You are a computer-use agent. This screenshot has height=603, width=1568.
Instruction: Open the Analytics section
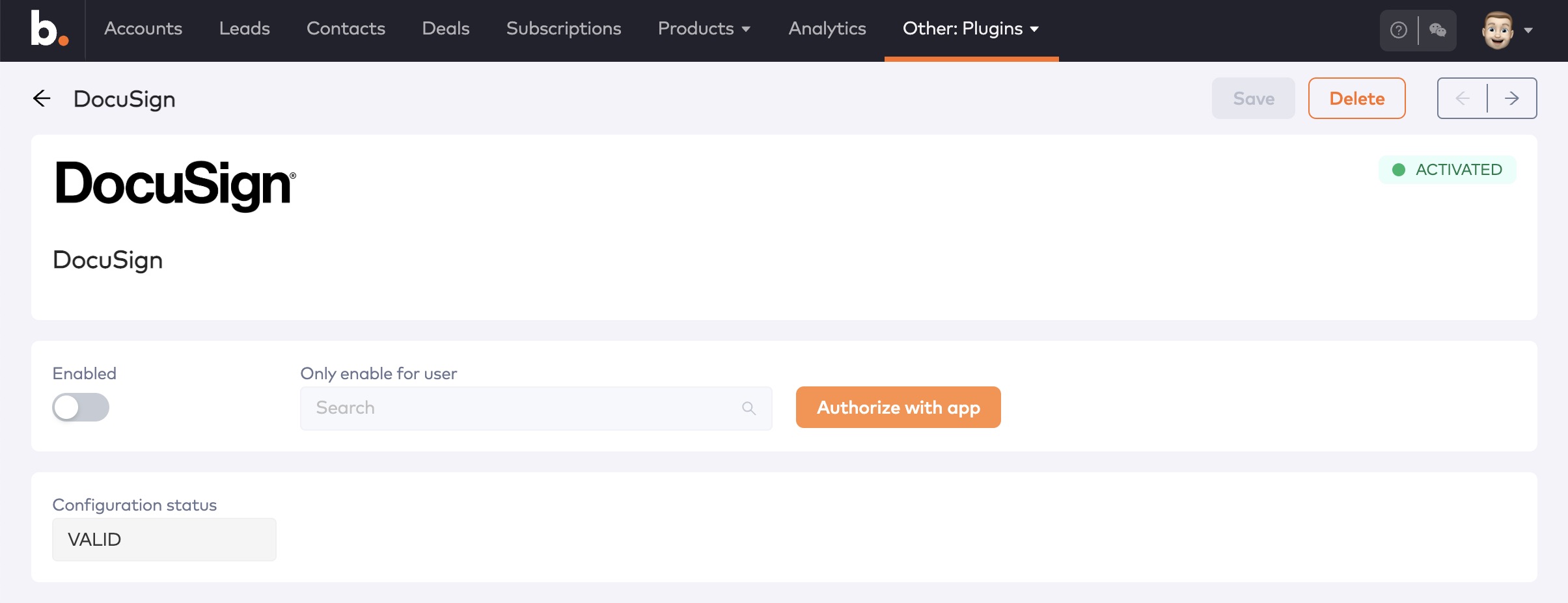[827, 29]
